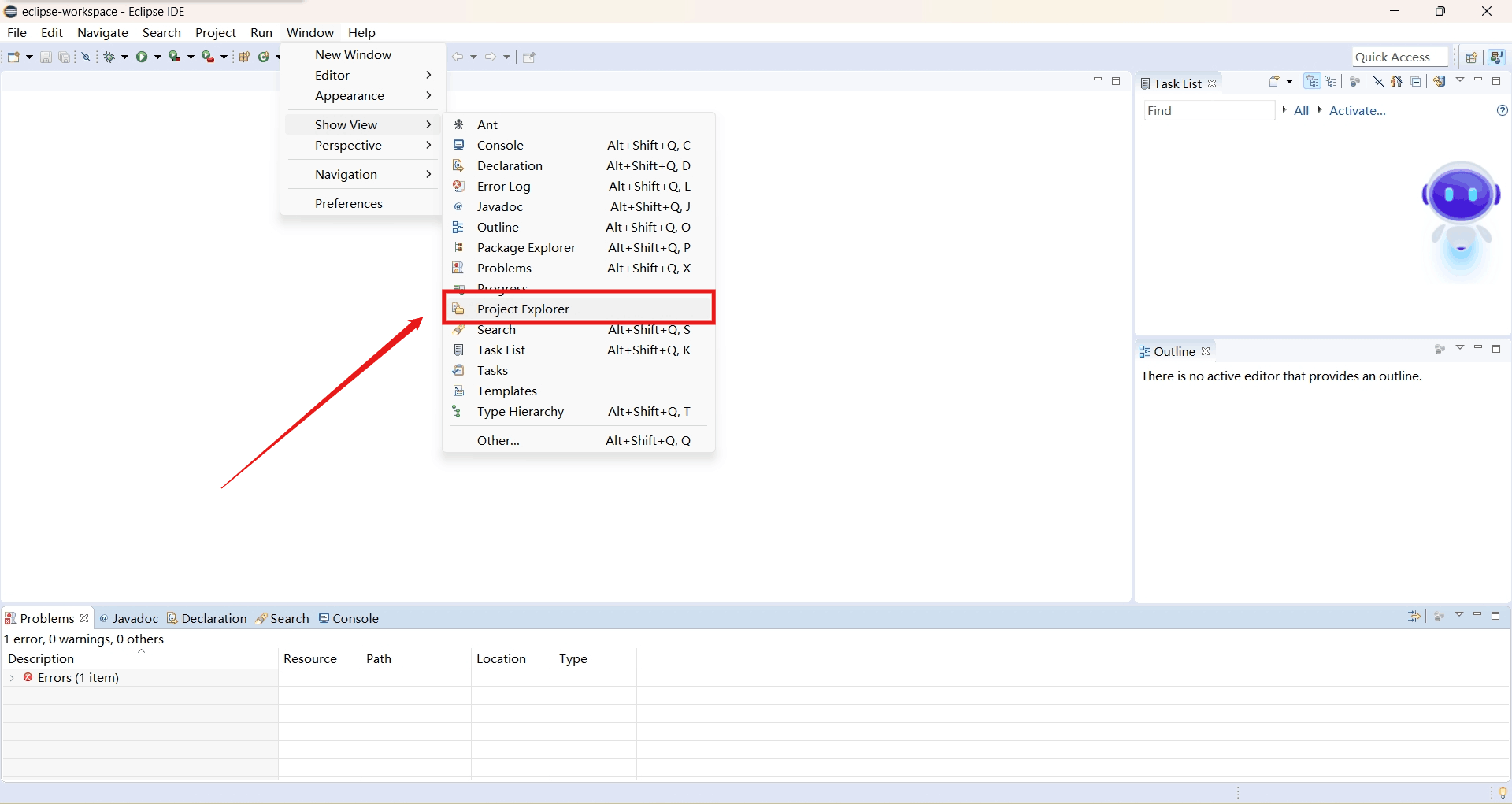Click the Coverage launch icon
The width and height of the screenshot is (1512, 804).
point(174,57)
